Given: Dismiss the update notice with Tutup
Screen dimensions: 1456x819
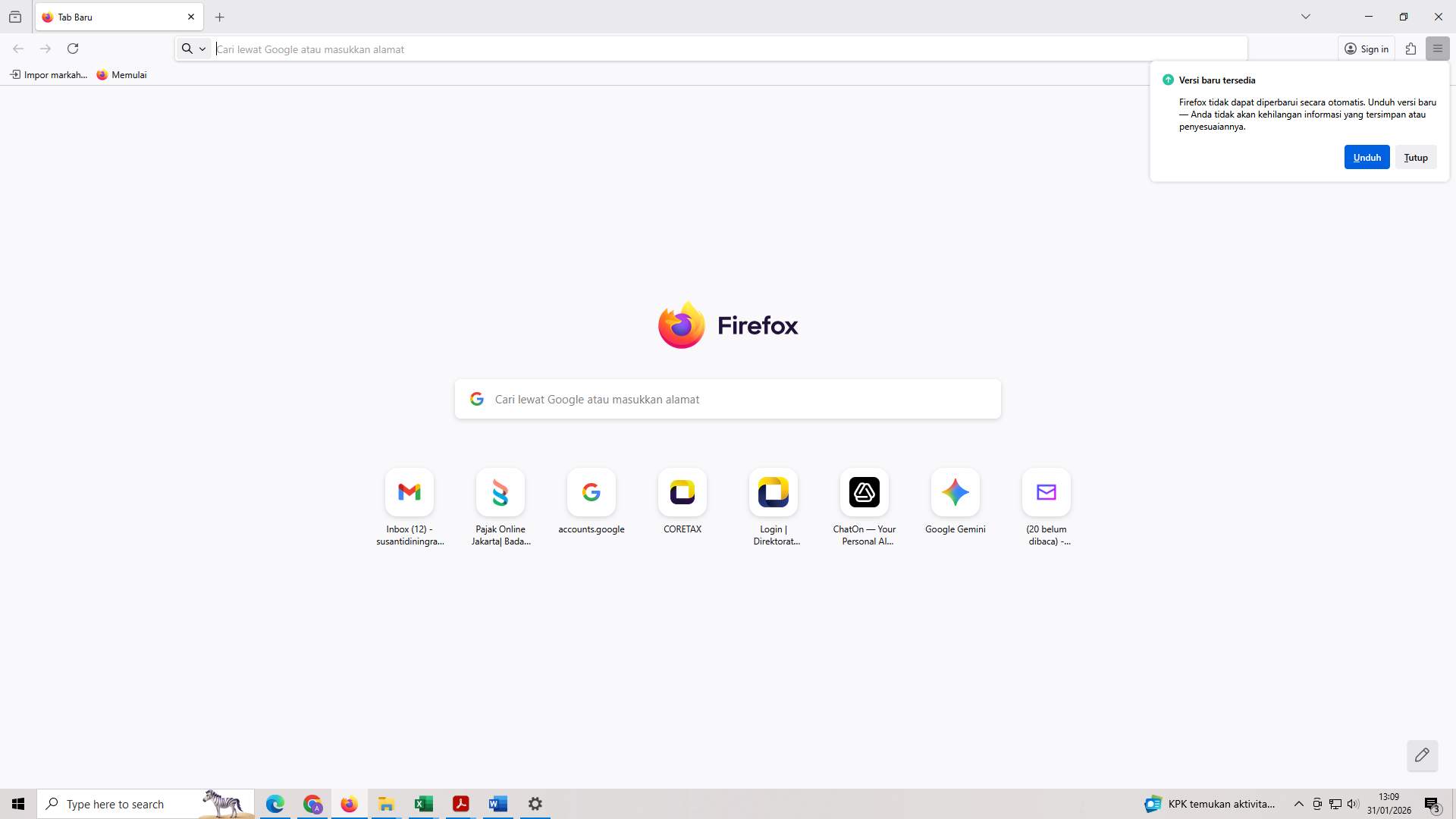Looking at the screenshot, I should pos(1415,158).
